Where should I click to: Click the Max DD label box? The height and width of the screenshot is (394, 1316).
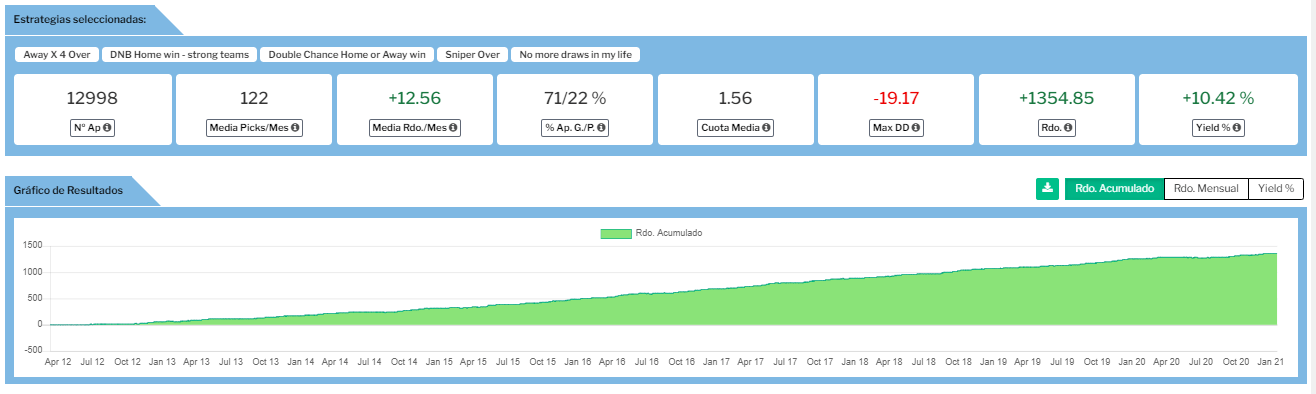895,128
